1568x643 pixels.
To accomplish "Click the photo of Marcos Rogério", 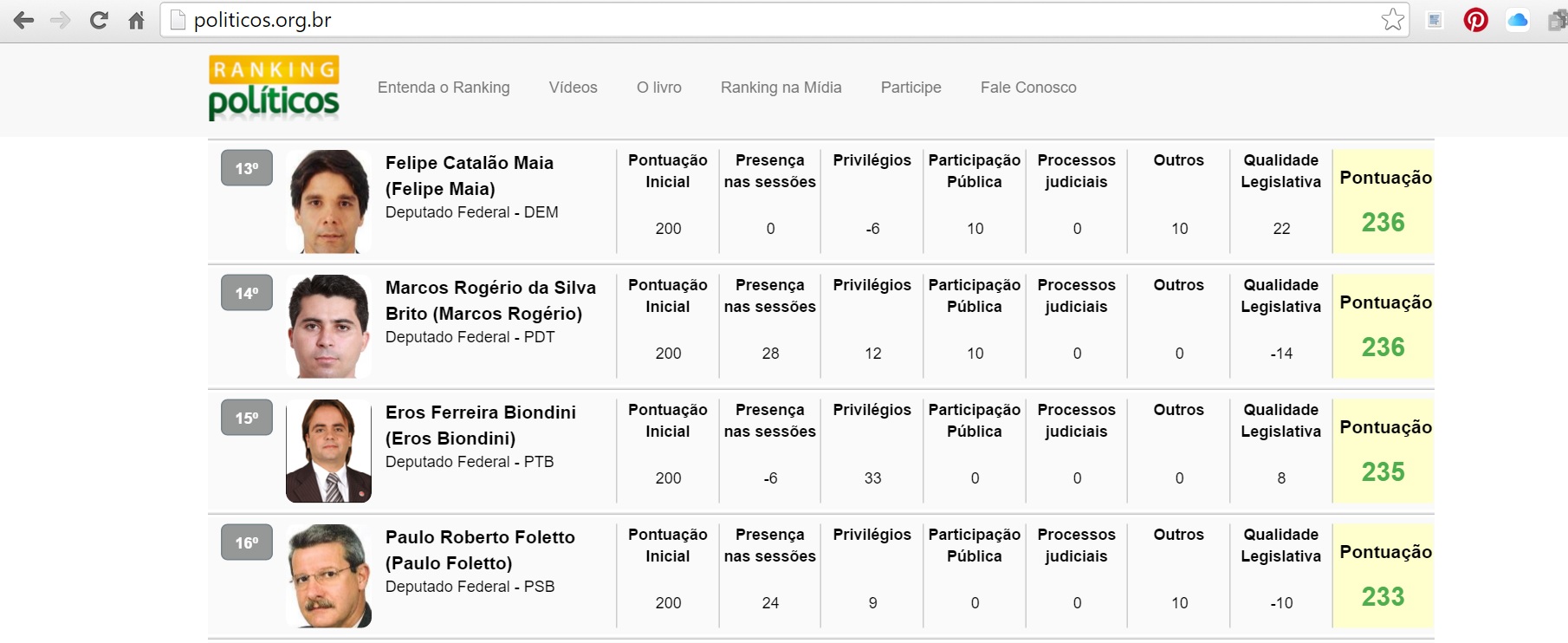I will (x=328, y=326).
